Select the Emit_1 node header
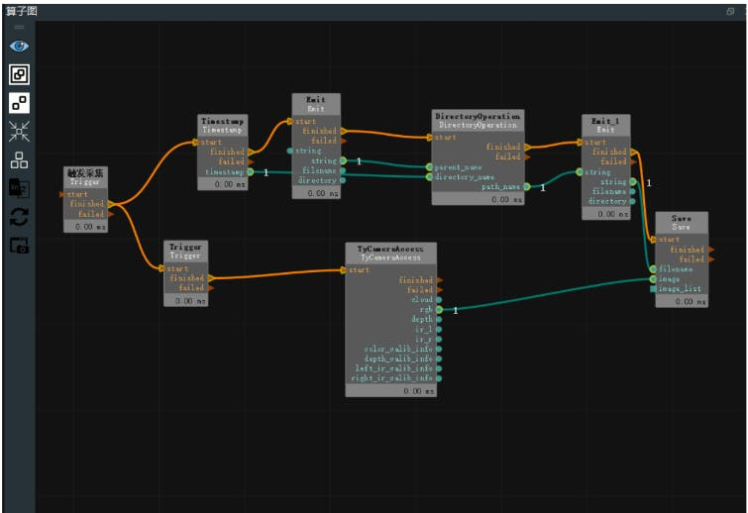748x513 pixels. (x=606, y=125)
